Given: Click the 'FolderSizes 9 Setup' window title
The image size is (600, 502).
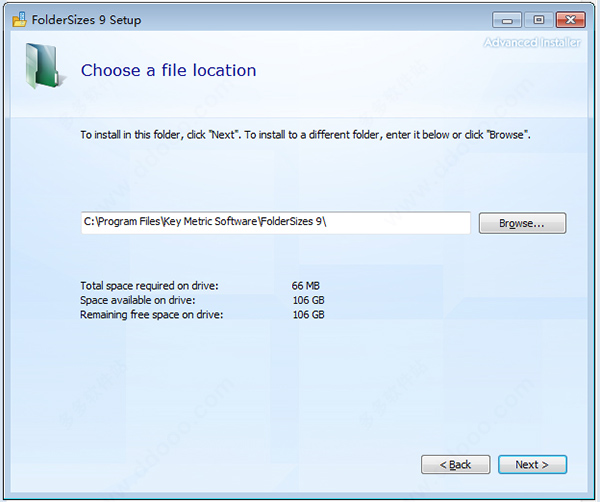Looking at the screenshot, I should tap(86, 20).
